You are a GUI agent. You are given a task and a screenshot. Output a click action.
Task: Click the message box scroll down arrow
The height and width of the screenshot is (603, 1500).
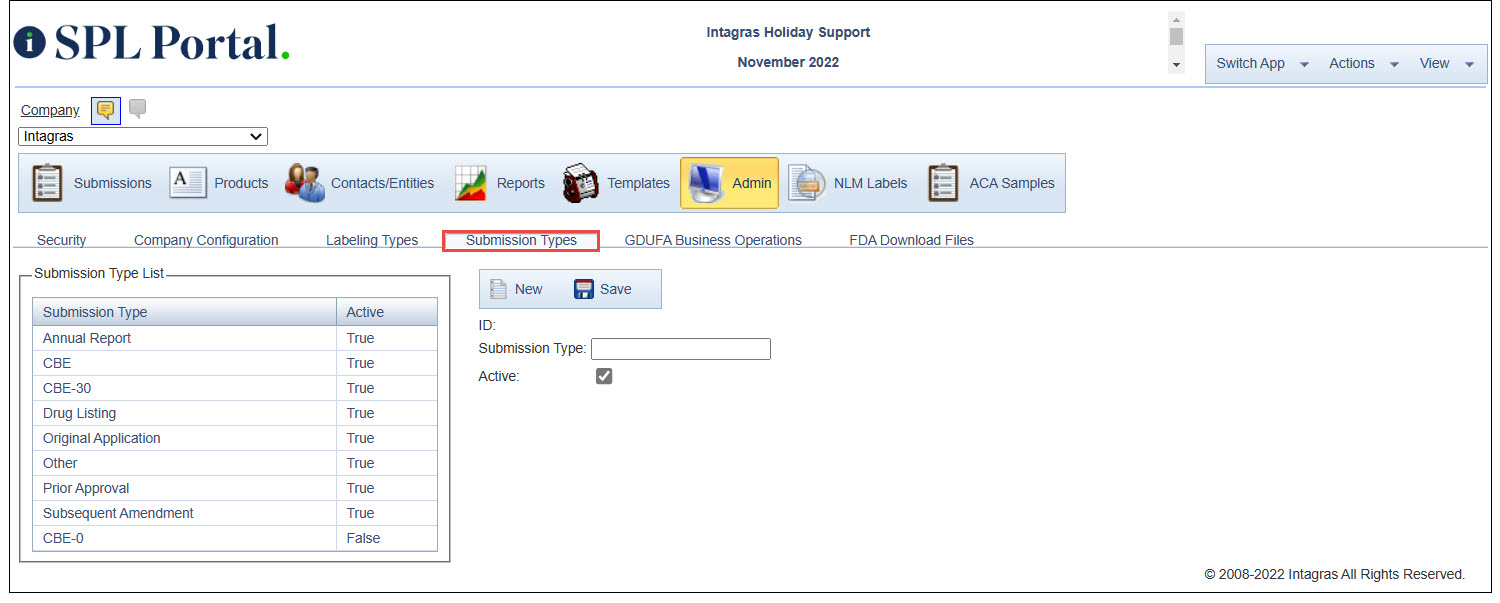point(1177,65)
